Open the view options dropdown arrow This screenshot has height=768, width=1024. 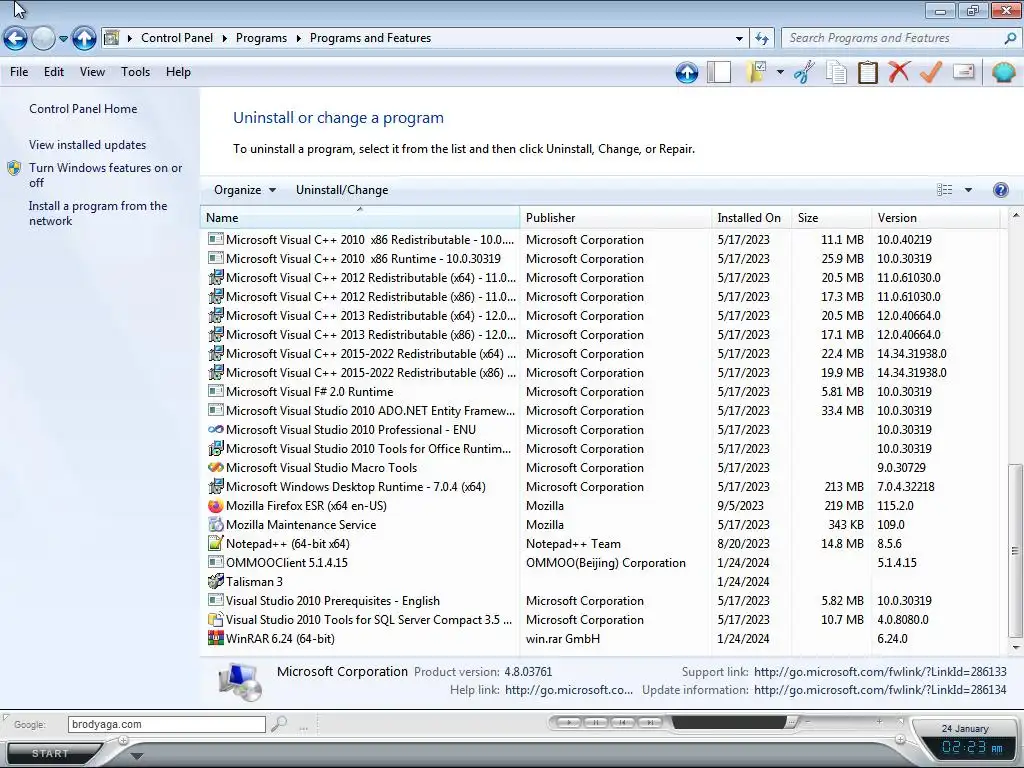coord(968,190)
